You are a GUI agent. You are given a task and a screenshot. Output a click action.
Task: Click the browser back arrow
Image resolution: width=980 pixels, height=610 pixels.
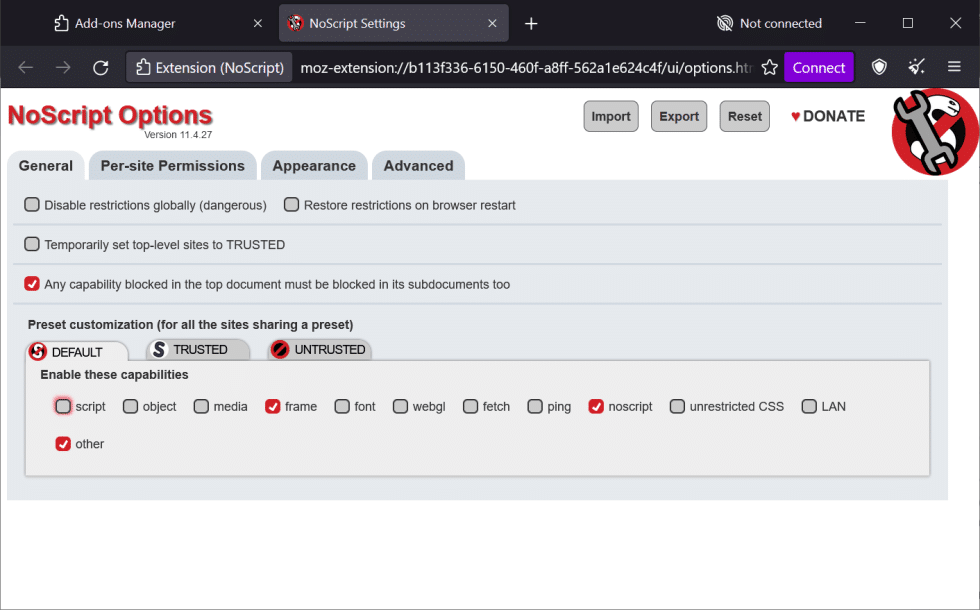26,68
